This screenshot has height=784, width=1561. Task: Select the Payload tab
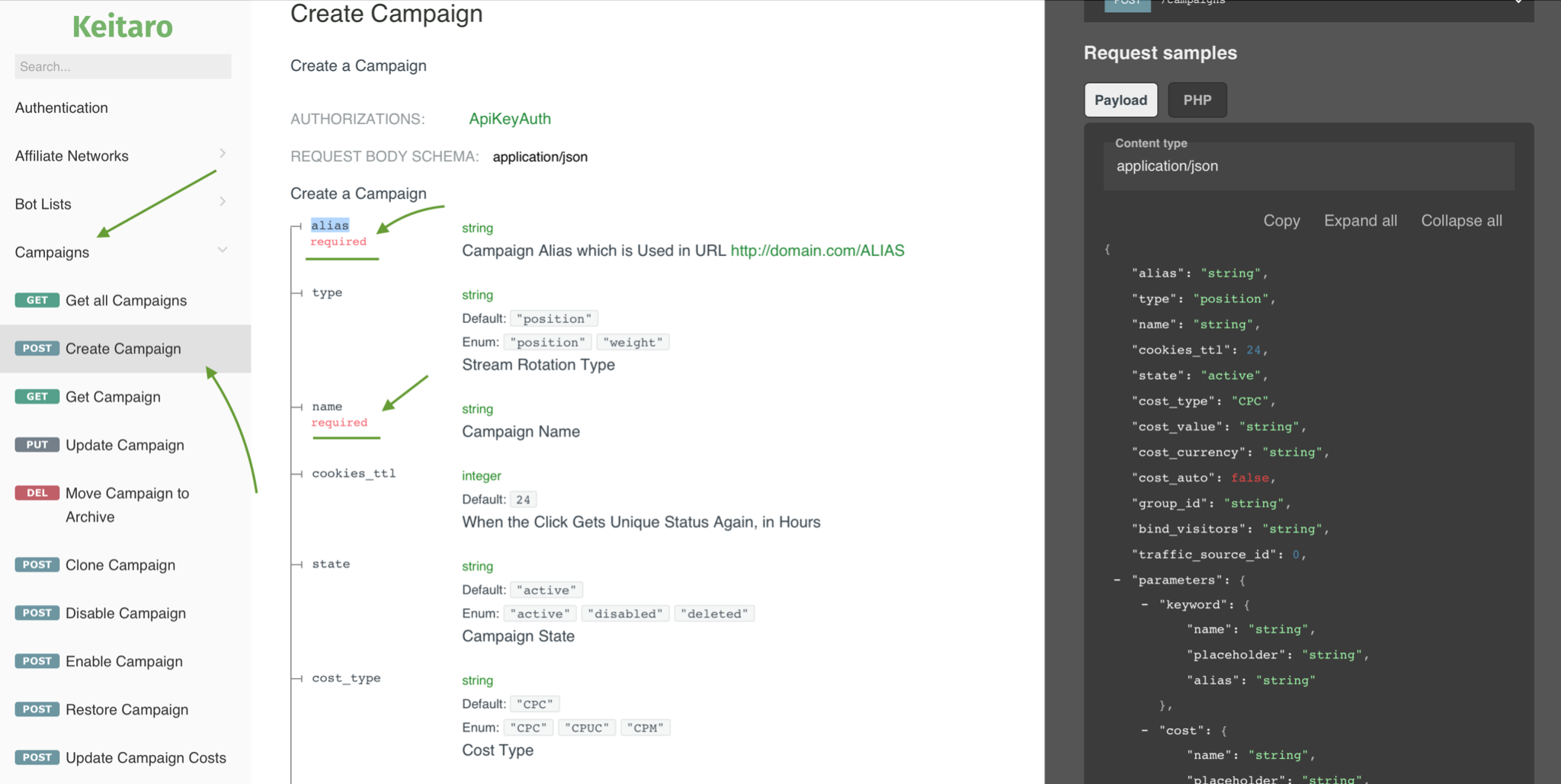coord(1120,100)
